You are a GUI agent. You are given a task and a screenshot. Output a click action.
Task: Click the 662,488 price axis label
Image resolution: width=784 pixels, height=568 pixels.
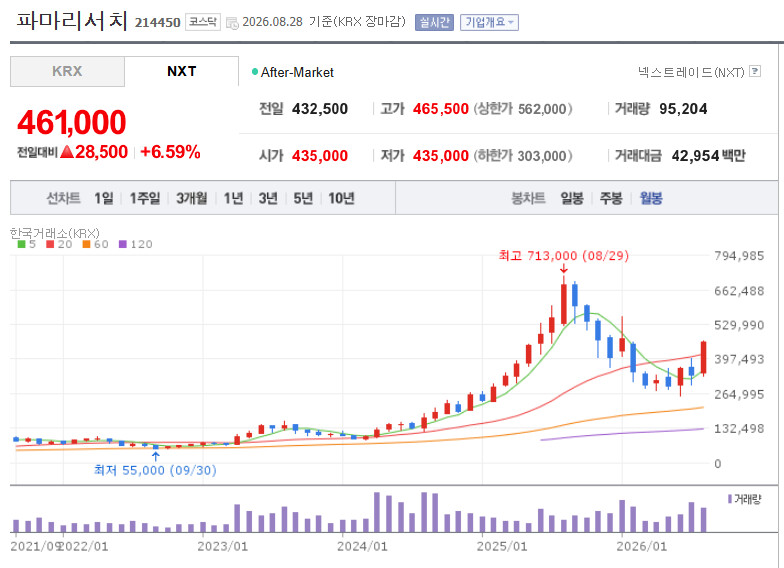[739, 291]
